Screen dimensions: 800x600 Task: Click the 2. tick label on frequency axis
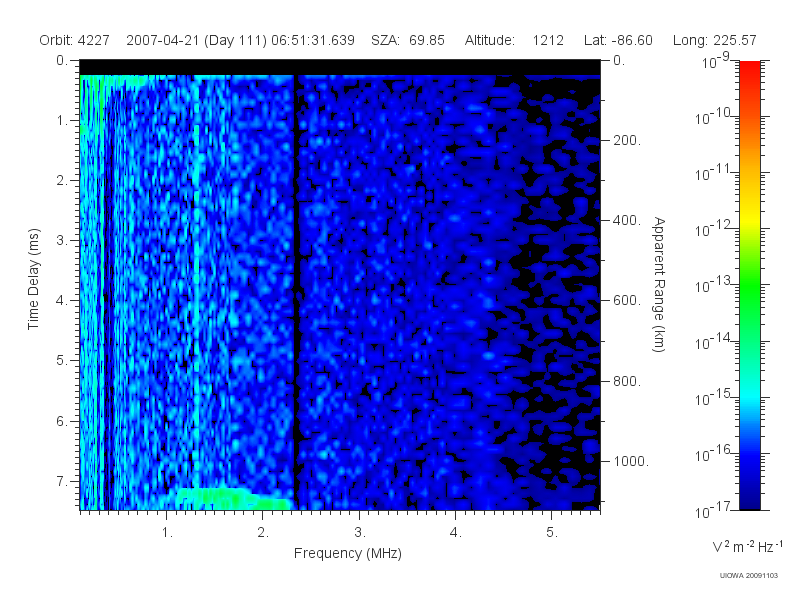[x=263, y=533]
